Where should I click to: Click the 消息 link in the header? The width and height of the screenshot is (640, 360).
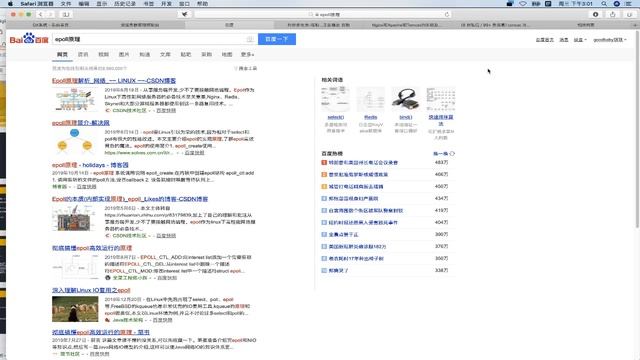(564, 40)
